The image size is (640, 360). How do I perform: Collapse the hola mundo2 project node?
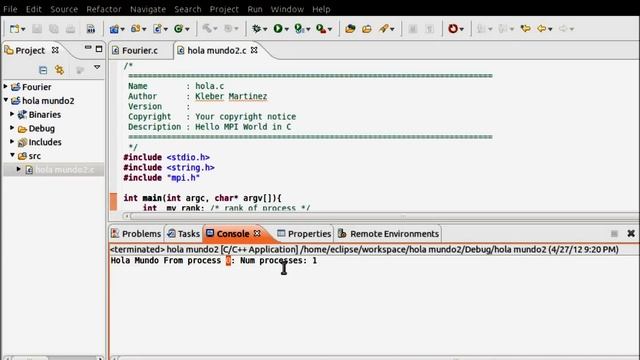click(x=6, y=100)
